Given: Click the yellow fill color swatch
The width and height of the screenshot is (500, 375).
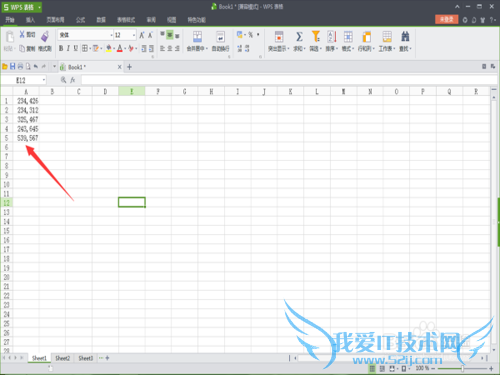Looking at the screenshot, I should (109, 49).
